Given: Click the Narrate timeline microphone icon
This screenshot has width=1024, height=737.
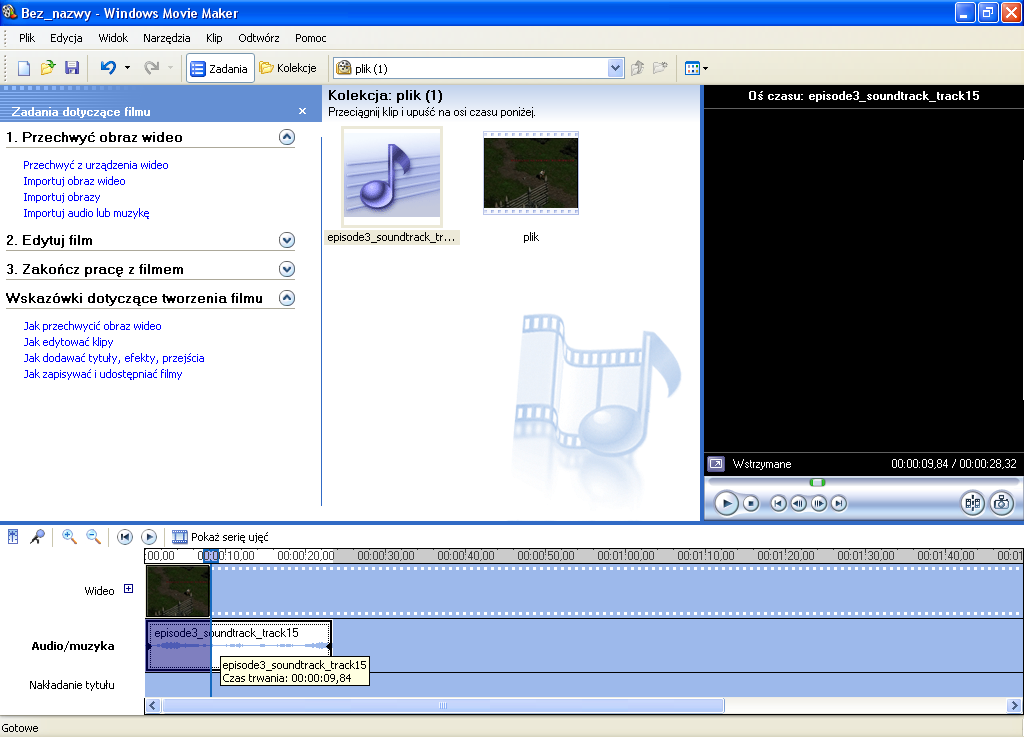Looking at the screenshot, I should click(37, 537).
